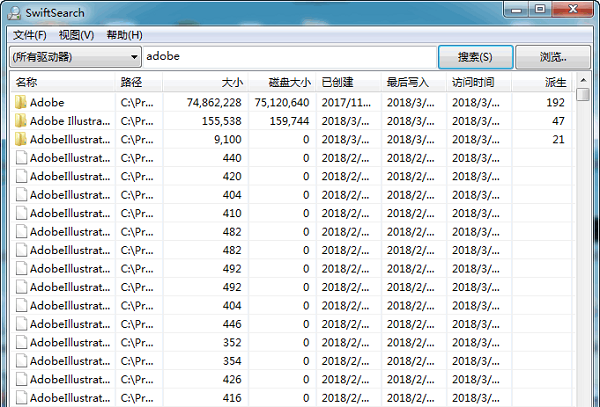
Task: Click file icon in row sized 446
Action: click(x=21, y=324)
